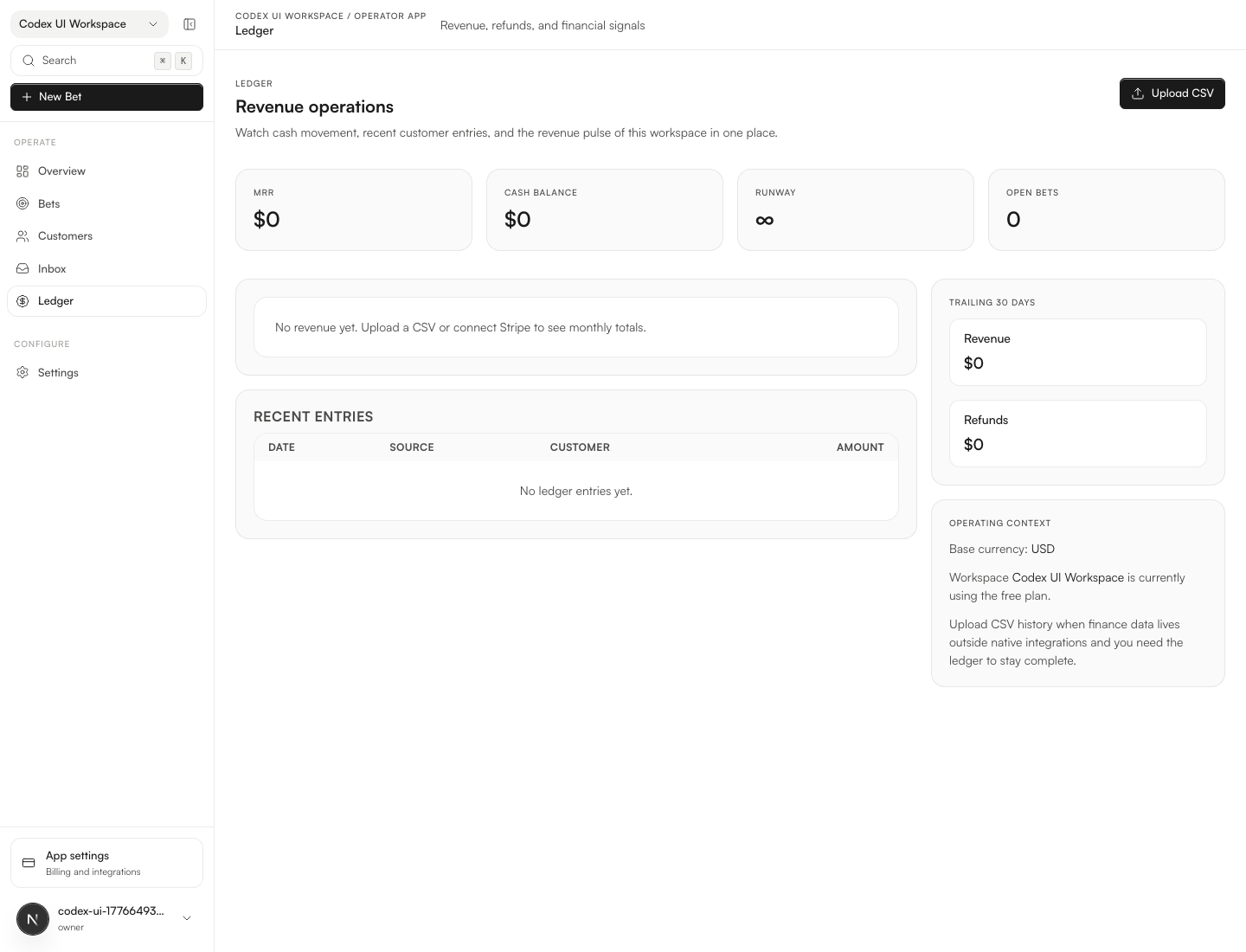Click the Overview grid icon in sidebar
The height and width of the screenshot is (952, 1246).
[x=22, y=171]
